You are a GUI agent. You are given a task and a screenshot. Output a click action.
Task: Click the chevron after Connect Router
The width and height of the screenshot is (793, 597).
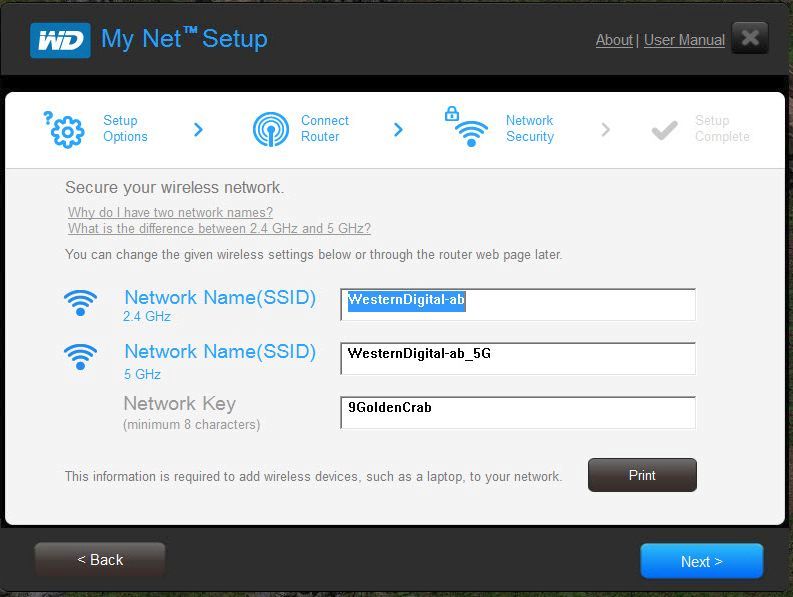(x=399, y=130)
